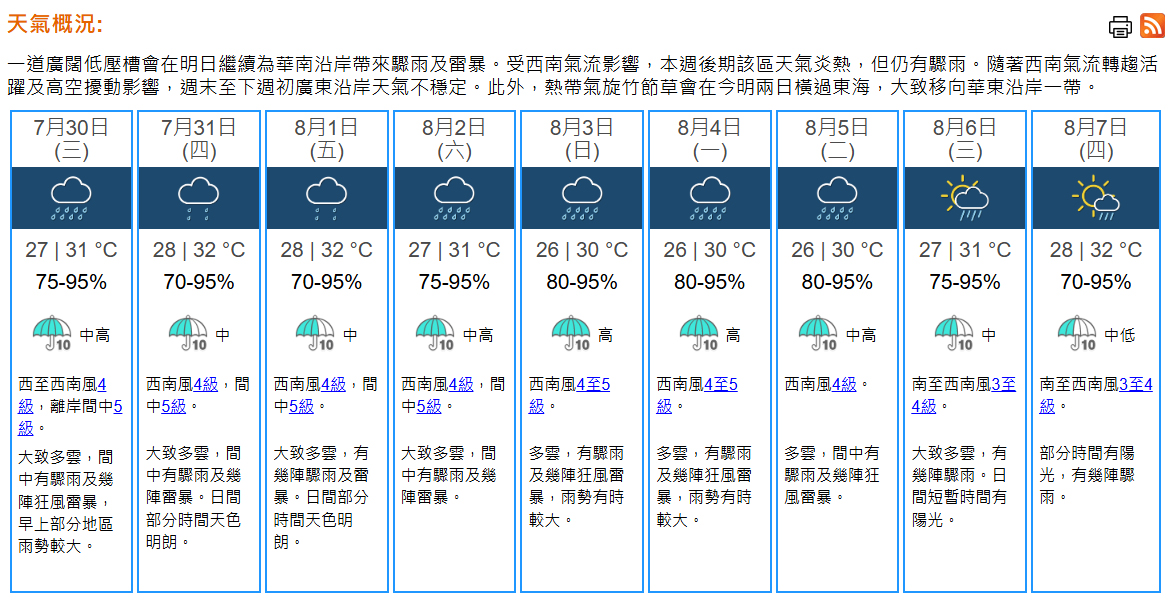1175x606 pixels.
Task: Open the 4級 wind link for July 30
Action: point(102,384)
